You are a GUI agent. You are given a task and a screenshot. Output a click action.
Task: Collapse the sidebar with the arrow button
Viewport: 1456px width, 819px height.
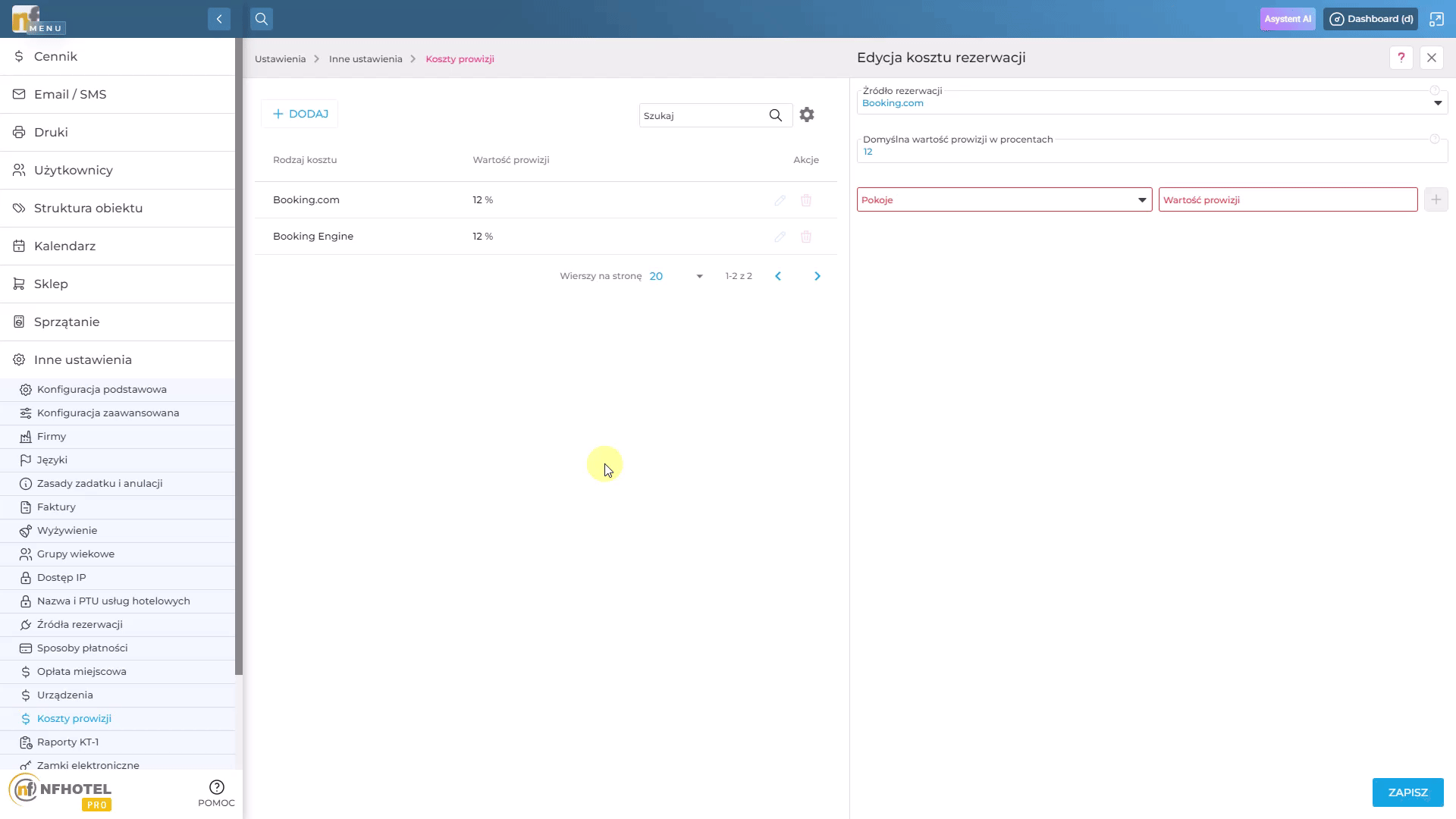(x=219, y=19)
